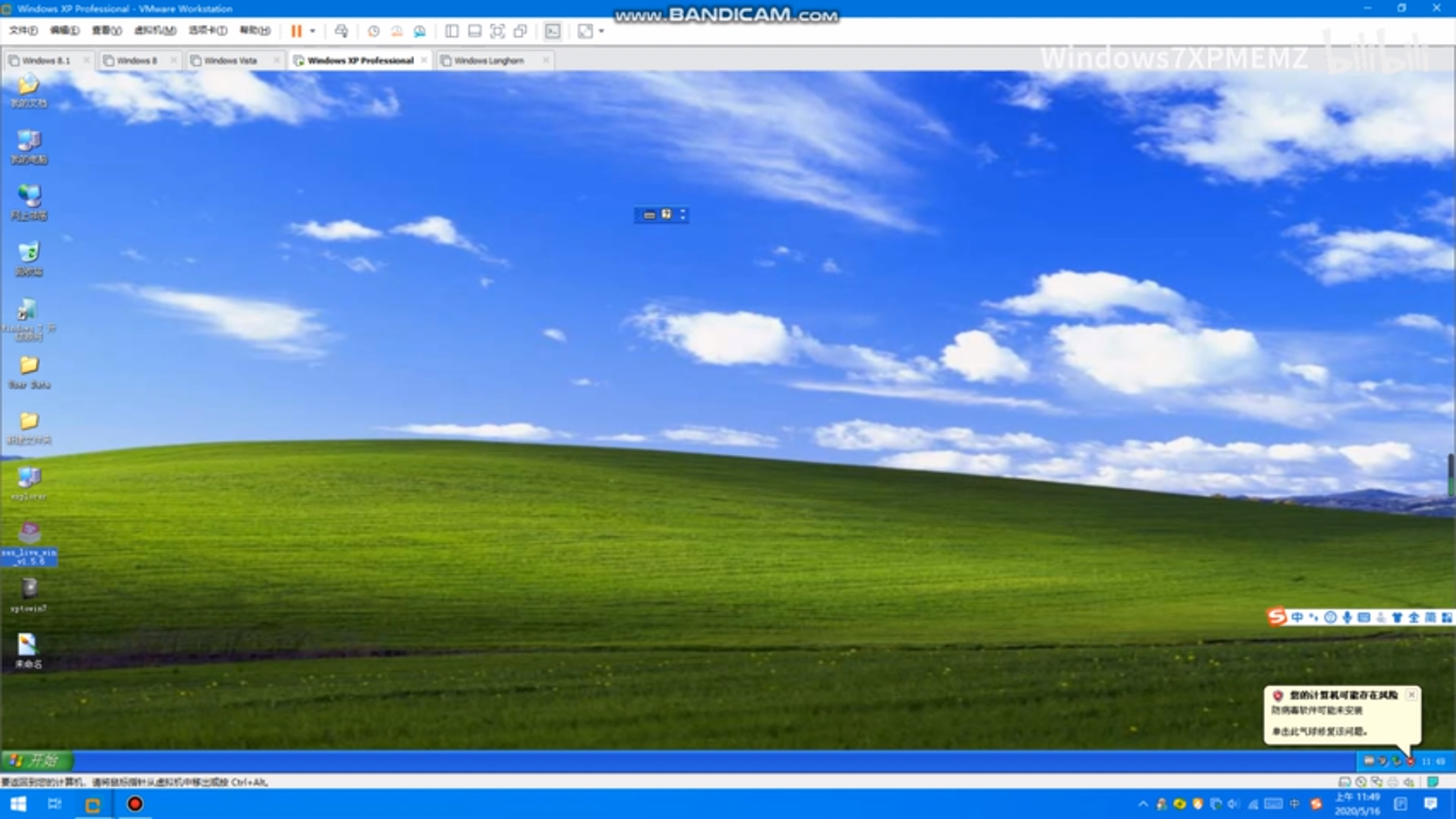Viewport: 1456px width, 819px height.
Task: Click the VMware hard disk status icon
Action: pyautogui.click(x=1345, y=782)
